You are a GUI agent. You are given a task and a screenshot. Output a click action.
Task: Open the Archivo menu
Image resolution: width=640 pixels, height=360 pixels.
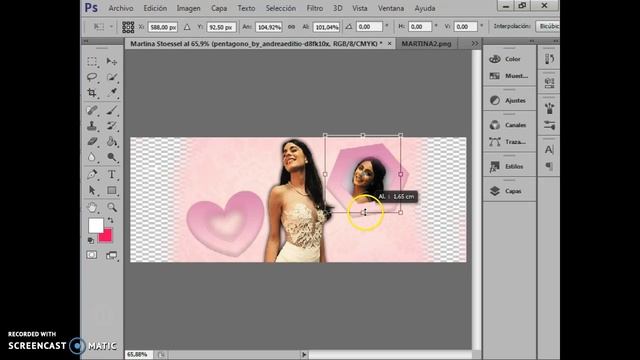121,8
